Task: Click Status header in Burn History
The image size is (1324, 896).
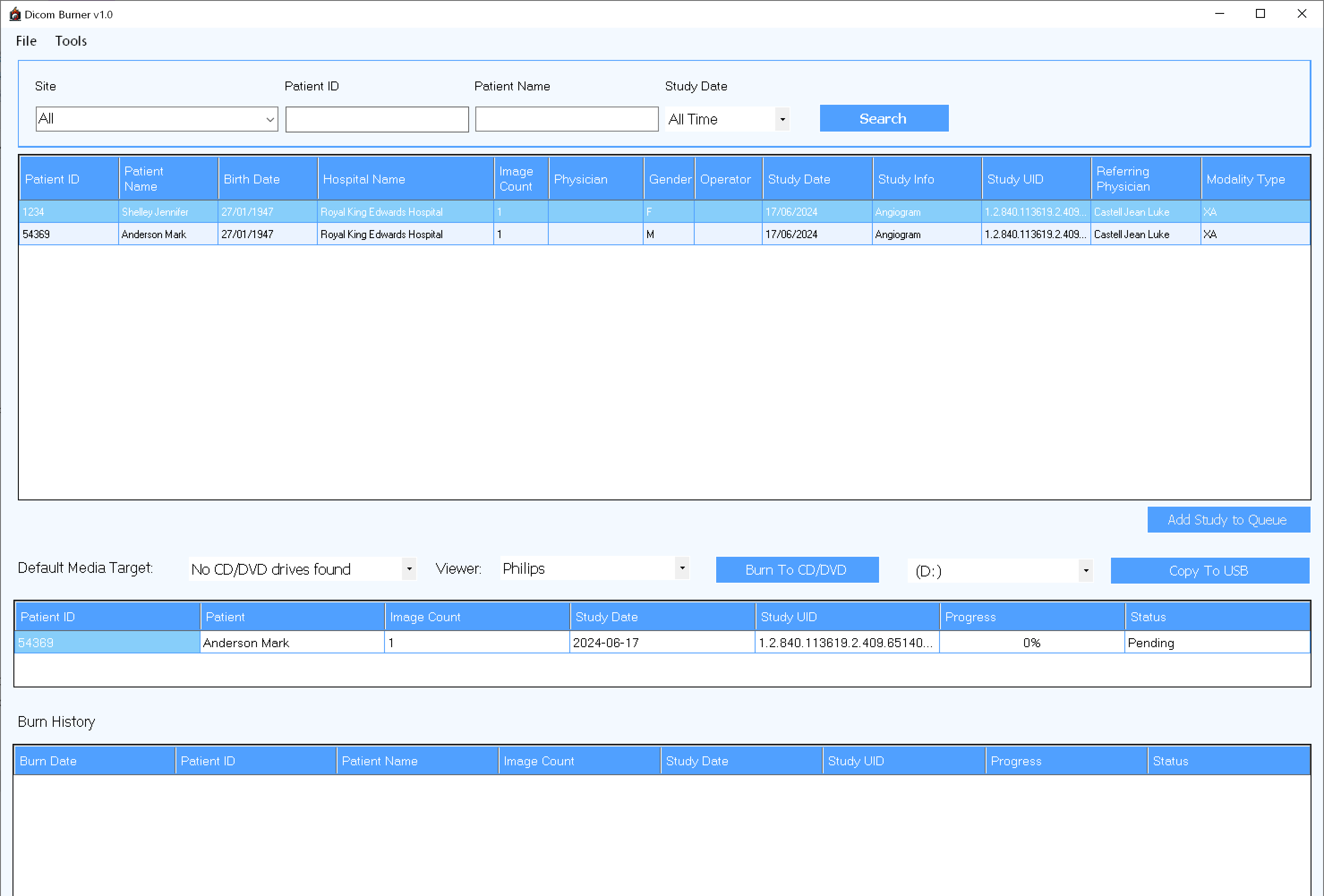Action: point(1229,761)
